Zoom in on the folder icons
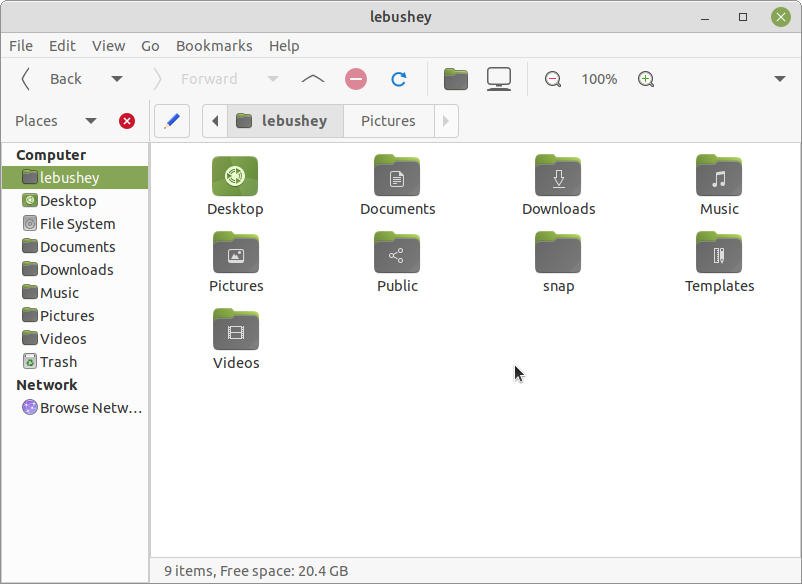This screenshot has height=584, width=802. pyautogui.click(x=645, y=79)
